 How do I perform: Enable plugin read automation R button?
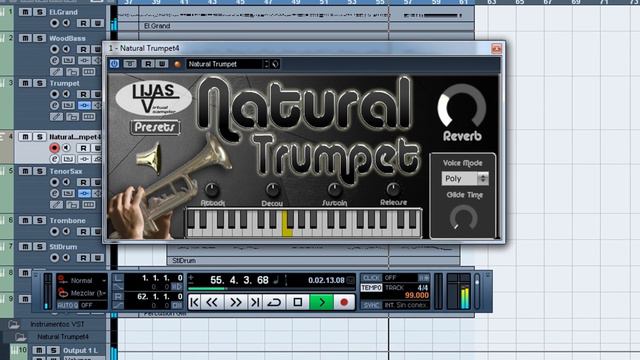pyautogui.click(x=148, y=64)
